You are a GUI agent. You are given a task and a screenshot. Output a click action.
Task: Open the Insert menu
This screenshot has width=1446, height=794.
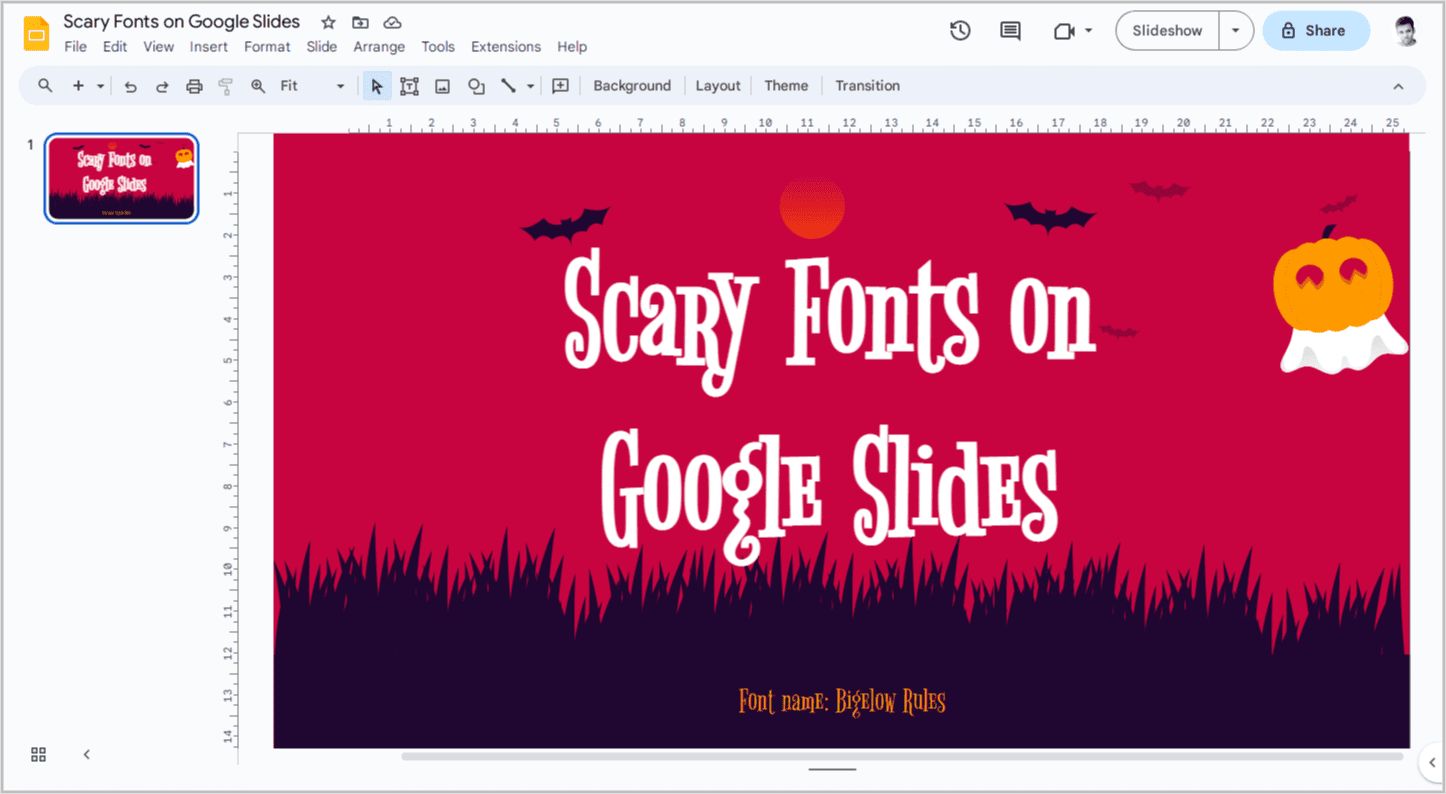[209, 47]
